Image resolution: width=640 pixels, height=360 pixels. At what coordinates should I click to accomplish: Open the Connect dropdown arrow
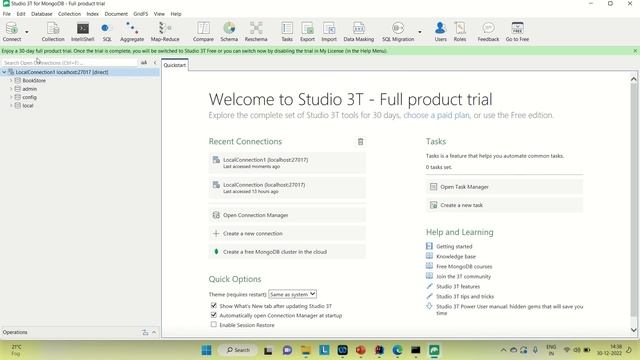pyautogui.click(x=27, y=32)
